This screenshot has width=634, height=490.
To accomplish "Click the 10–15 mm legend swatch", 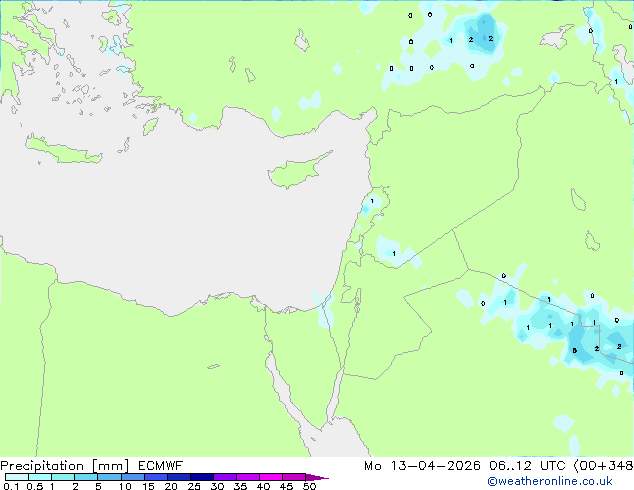I will [x=132, y=477].
